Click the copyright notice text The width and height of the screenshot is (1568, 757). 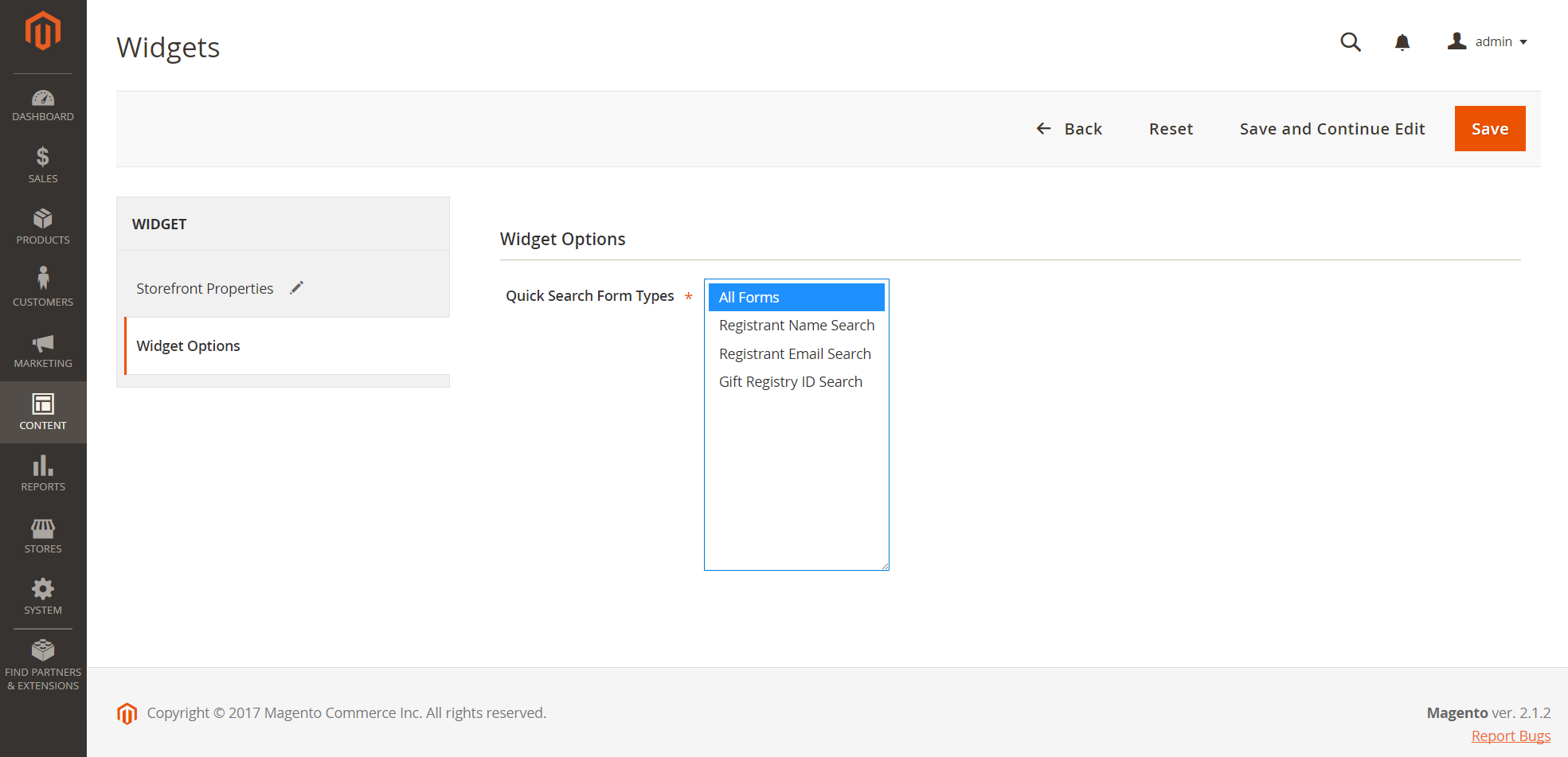(346, 713)
